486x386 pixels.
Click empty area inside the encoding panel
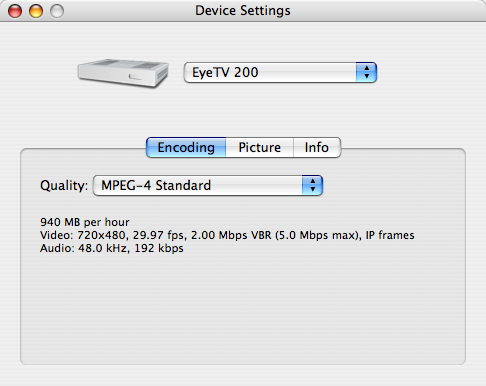tap(243, 307)
